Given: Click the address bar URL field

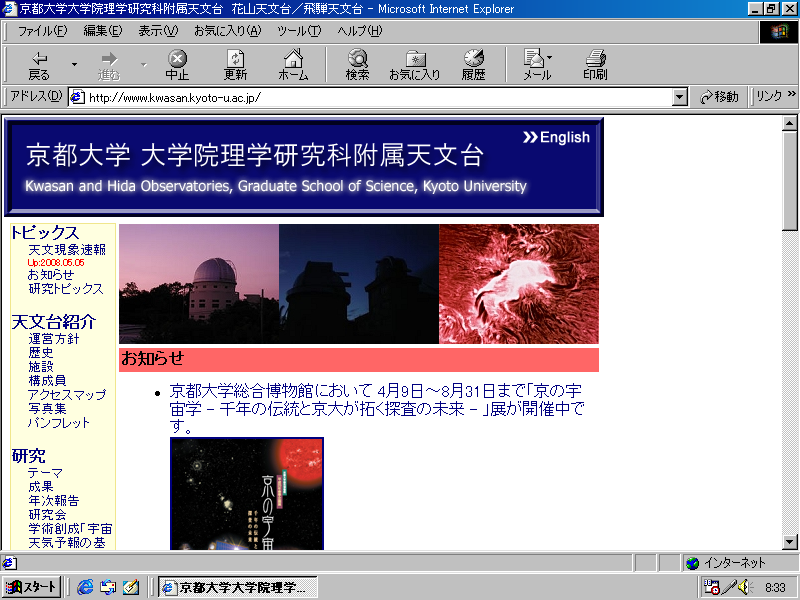Looking at the screenshot, I should pos(379,97).
